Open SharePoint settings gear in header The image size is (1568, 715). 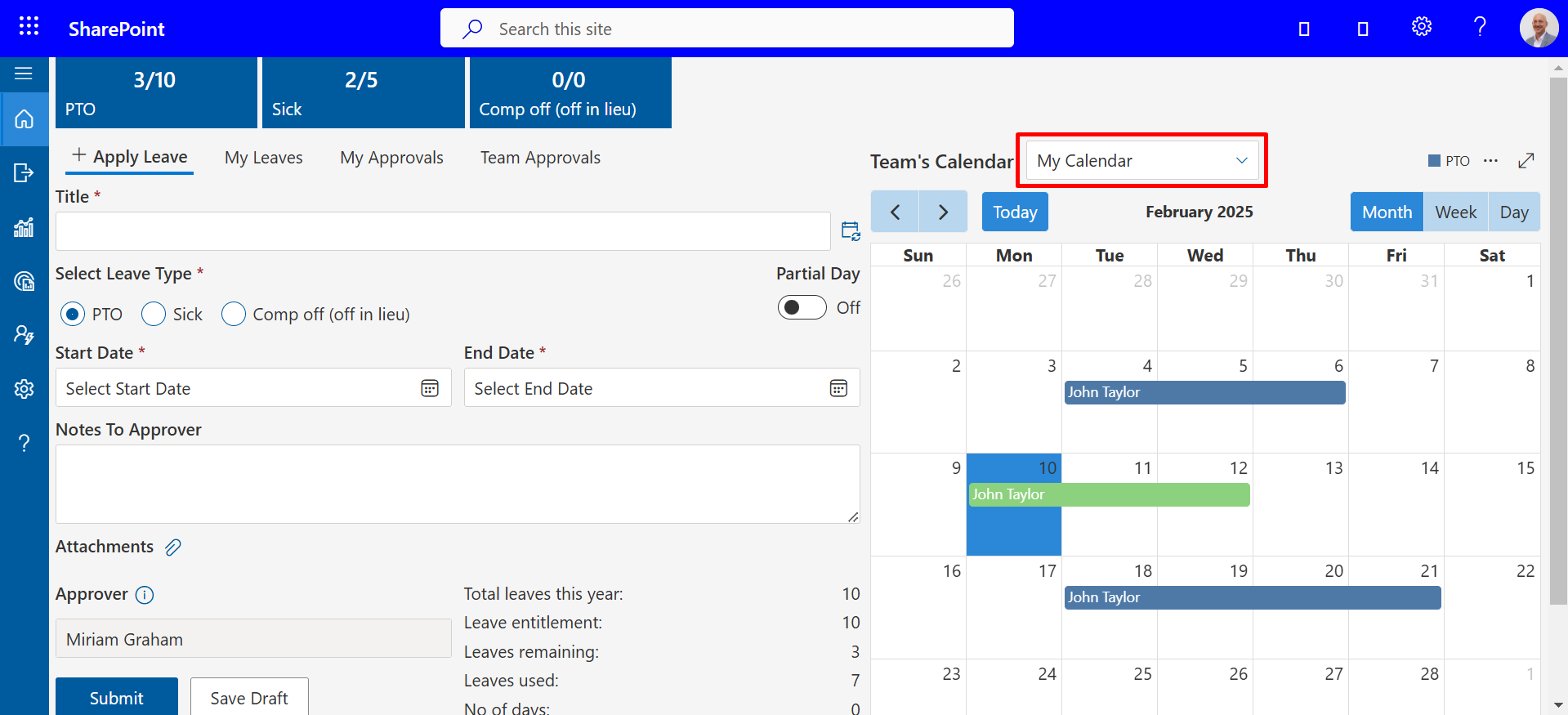point(1422,27)
